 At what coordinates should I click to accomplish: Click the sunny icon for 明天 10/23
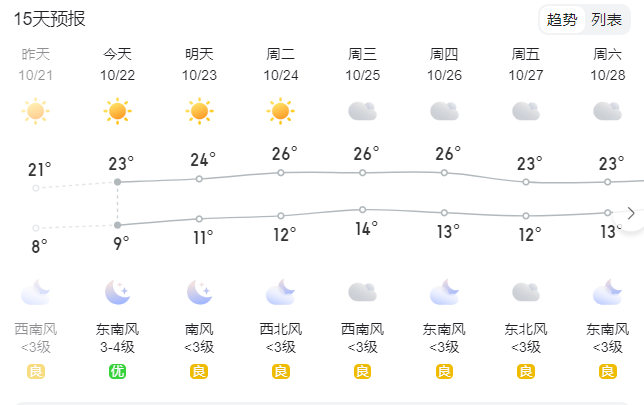(199, 111)
